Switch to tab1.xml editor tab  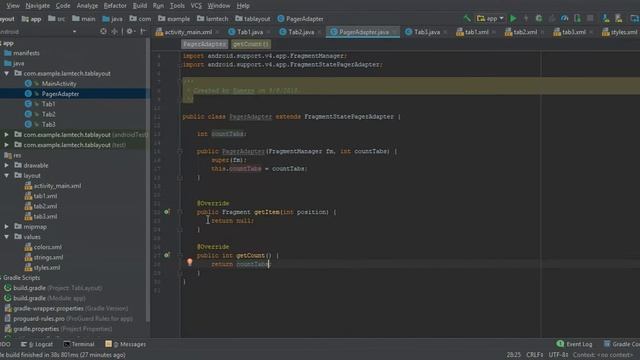tap(475, 32)
